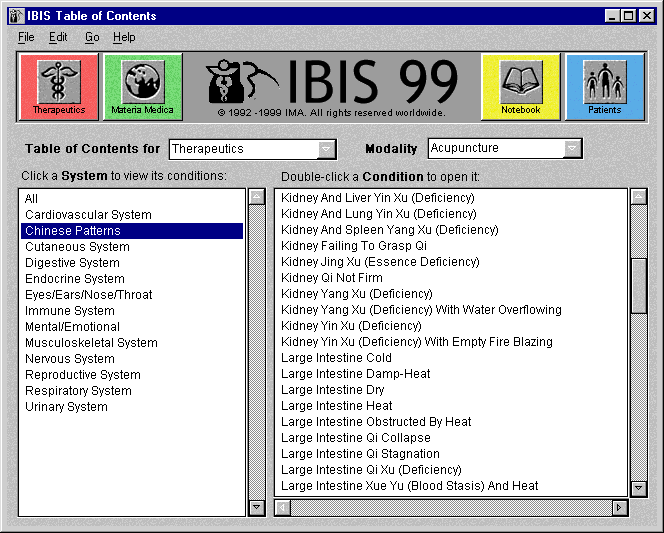Screen dimensions: 664x533
Task: Select Musculoskeletal System
Action: pos(132,343)
